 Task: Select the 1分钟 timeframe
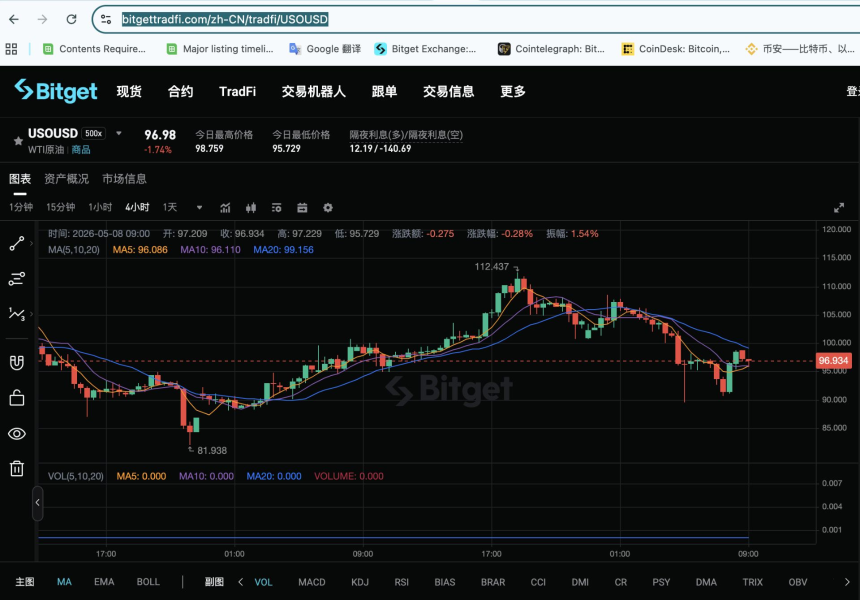(x=21, y=207)
